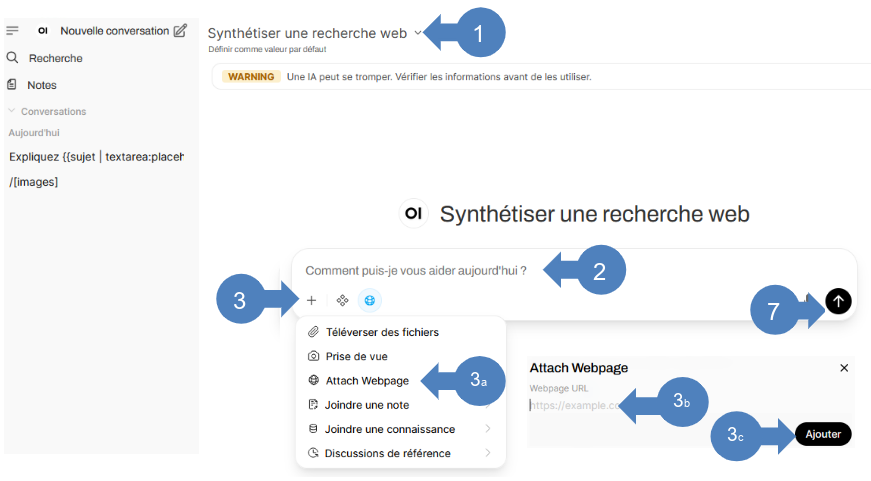The height and width of the screenshot is (481, 871).
Task: Close the Attach Webpage dialog
Action: click(x=844, y=368)
